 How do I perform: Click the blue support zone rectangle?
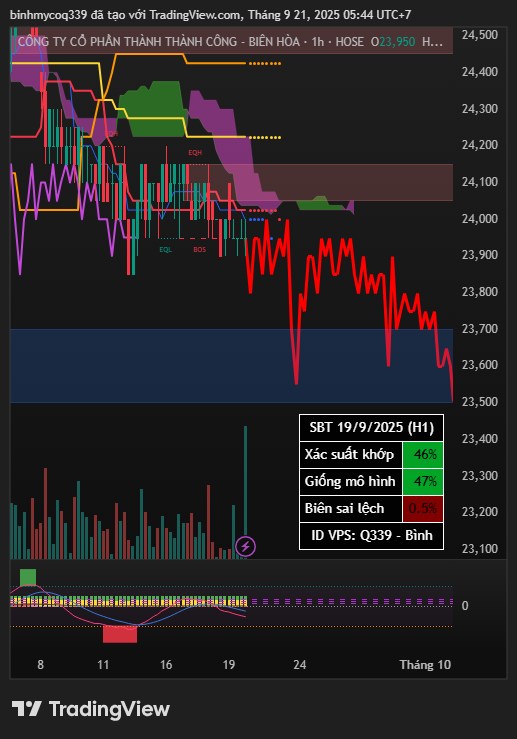[231, 366]
